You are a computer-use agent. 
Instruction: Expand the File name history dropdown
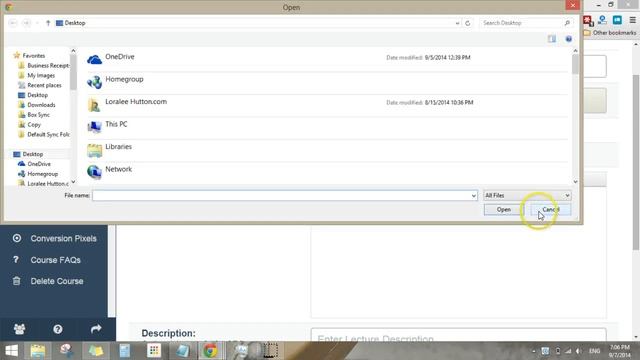pos(473,196)
